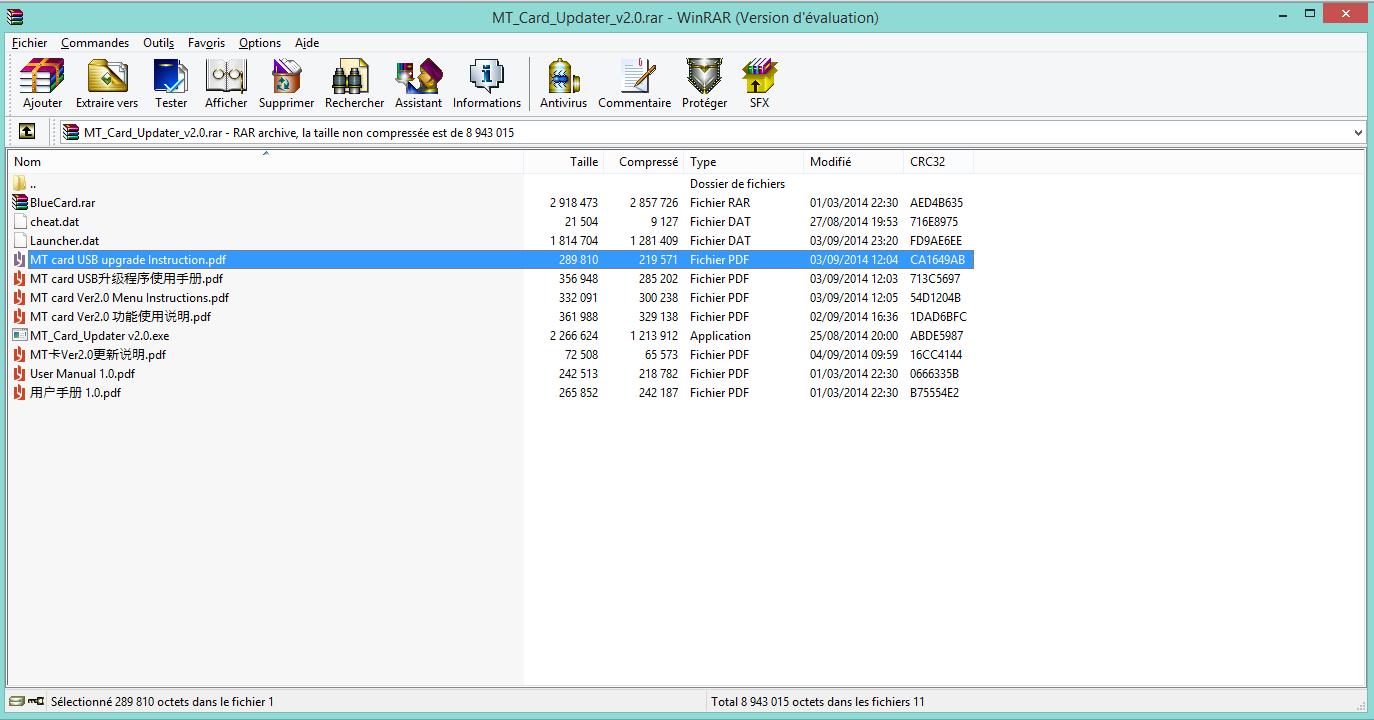The image size is (1374, 720).
Task: Click CRC32 value 0666335B
Action: click(x=934, y=374)
